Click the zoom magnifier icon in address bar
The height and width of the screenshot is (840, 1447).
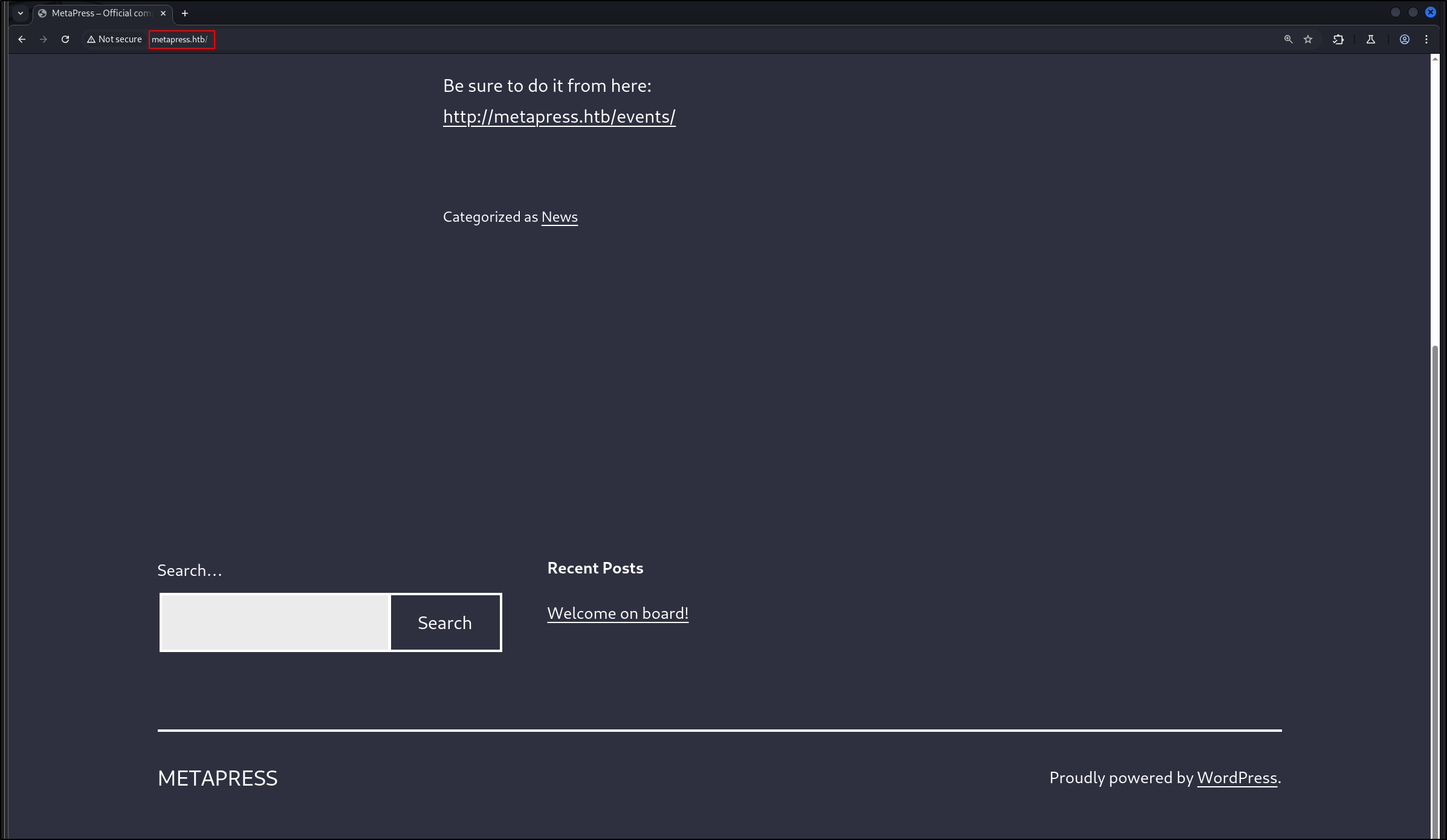click(x=1288, y=39)
